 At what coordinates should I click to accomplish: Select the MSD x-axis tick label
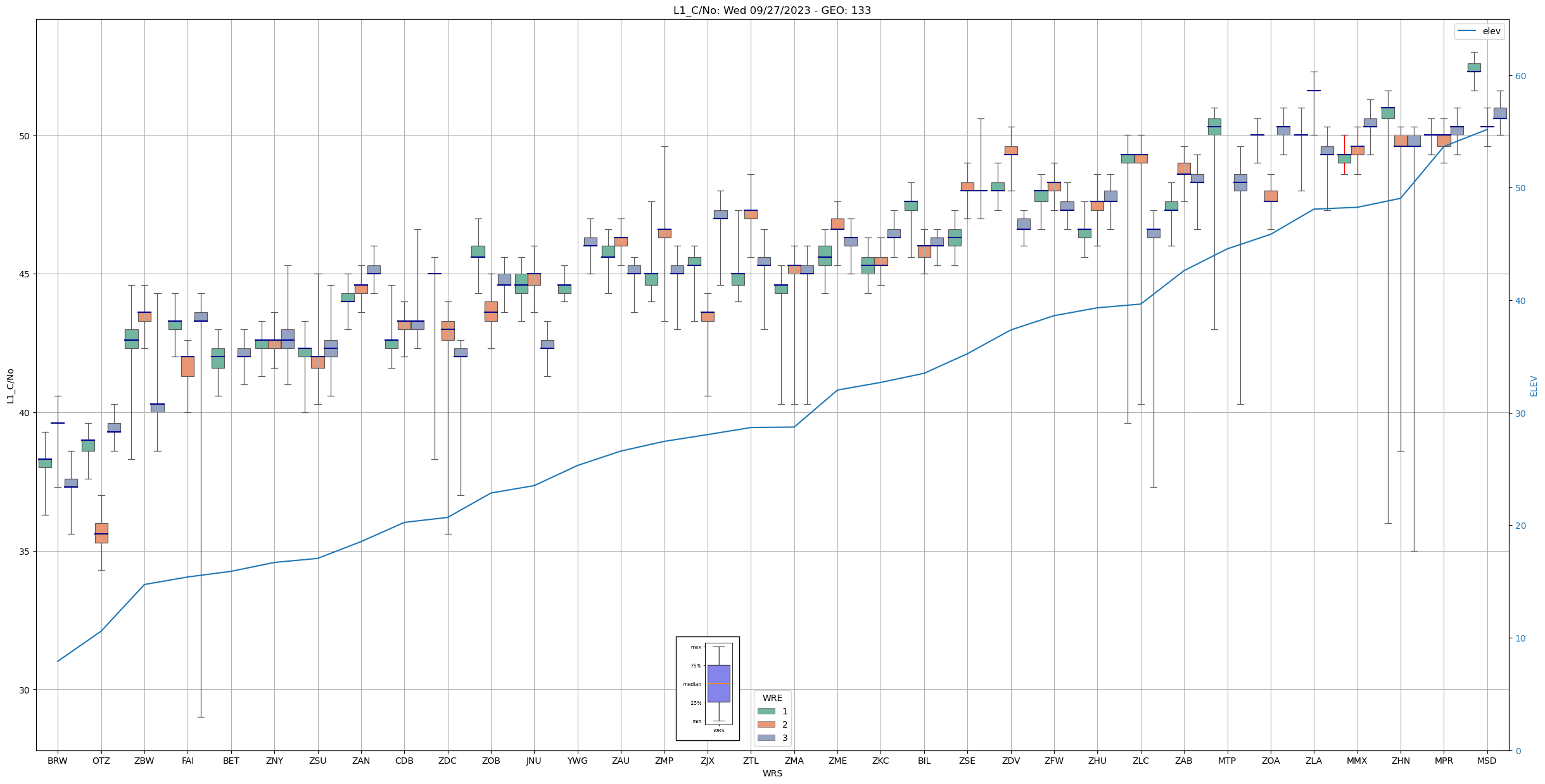(1487, 761)
